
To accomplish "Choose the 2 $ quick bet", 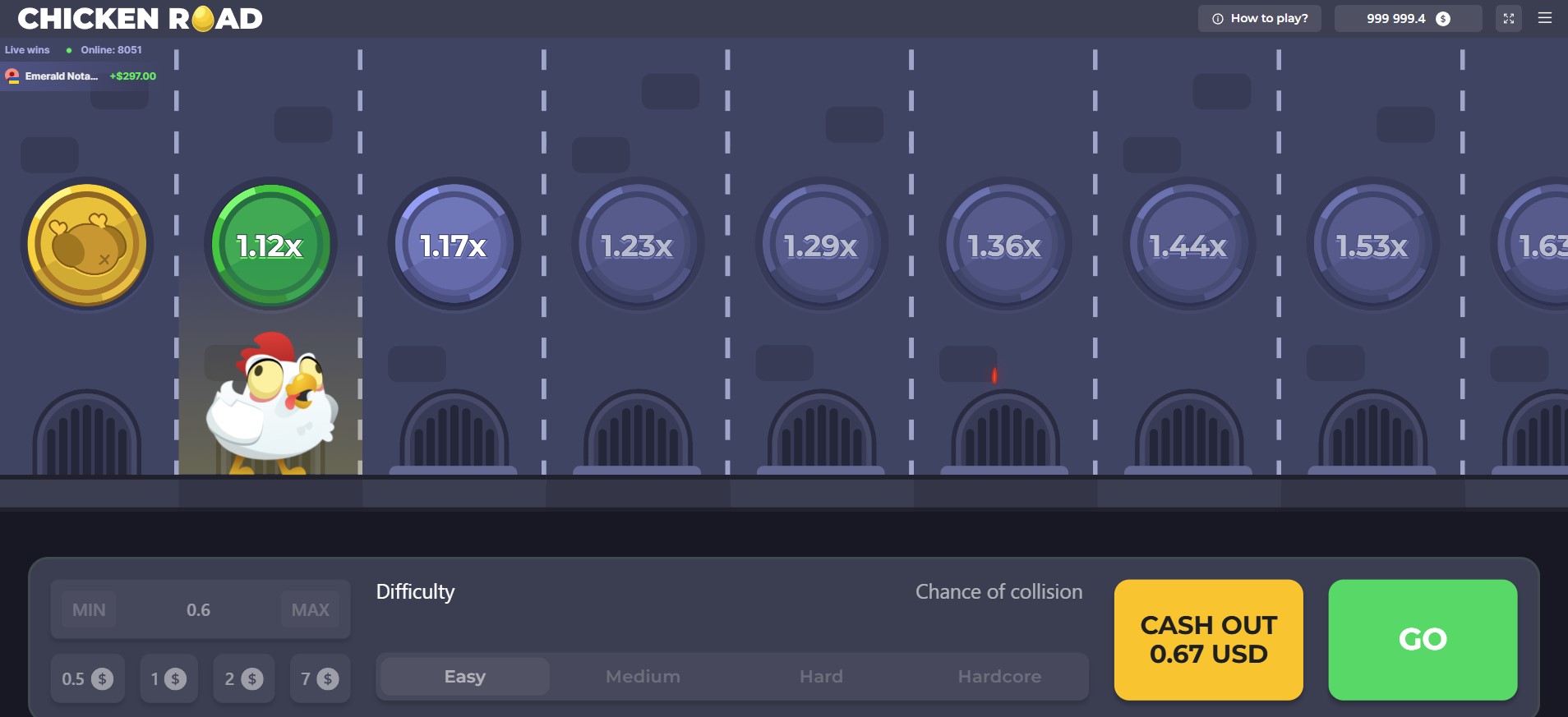I will (x=244, y=678).
